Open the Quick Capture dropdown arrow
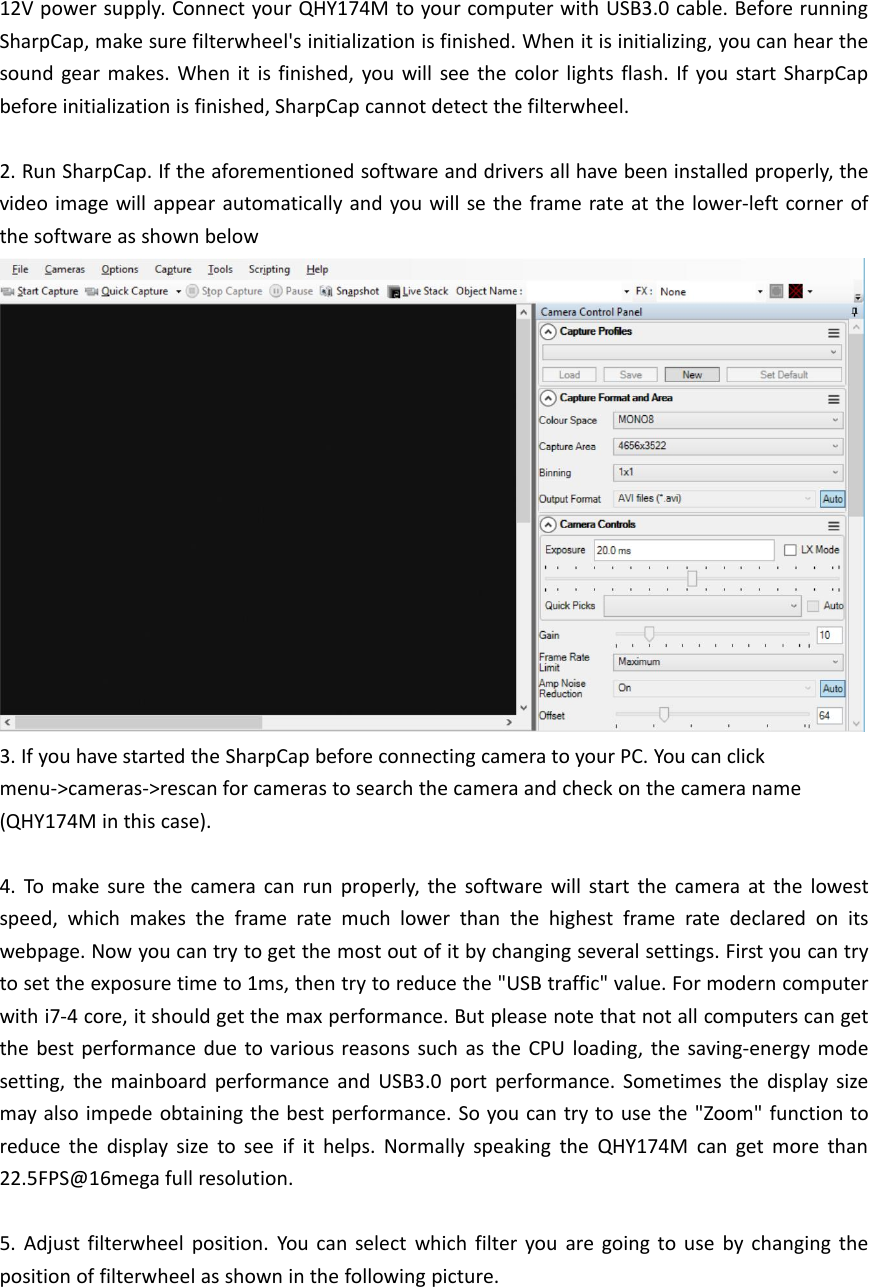The height and width of the screenshot is (1287, 869). pyautogui.click(x=178, y=292)
